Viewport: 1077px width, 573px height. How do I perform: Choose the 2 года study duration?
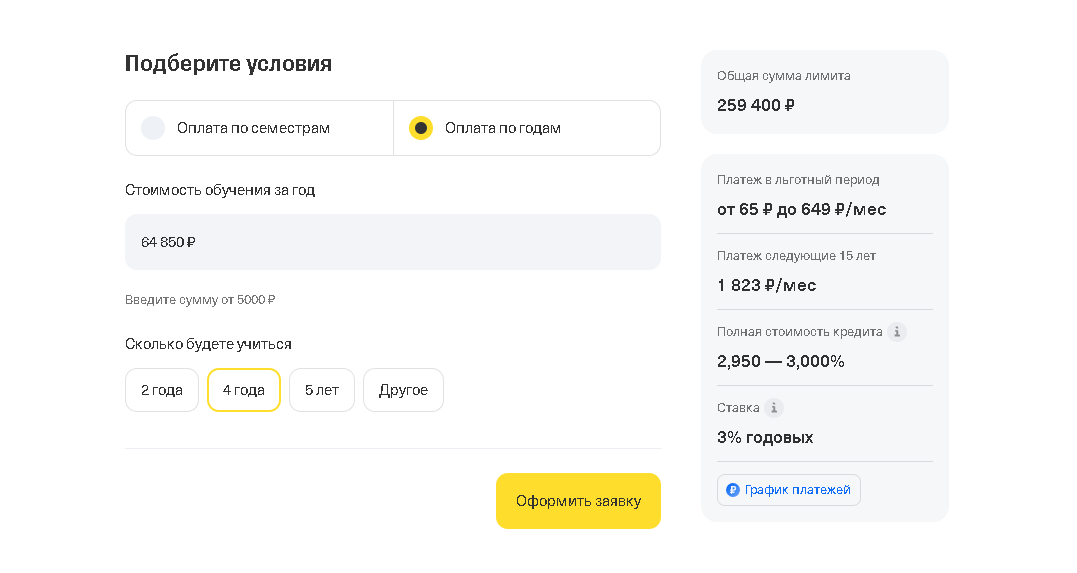[162, 390]
